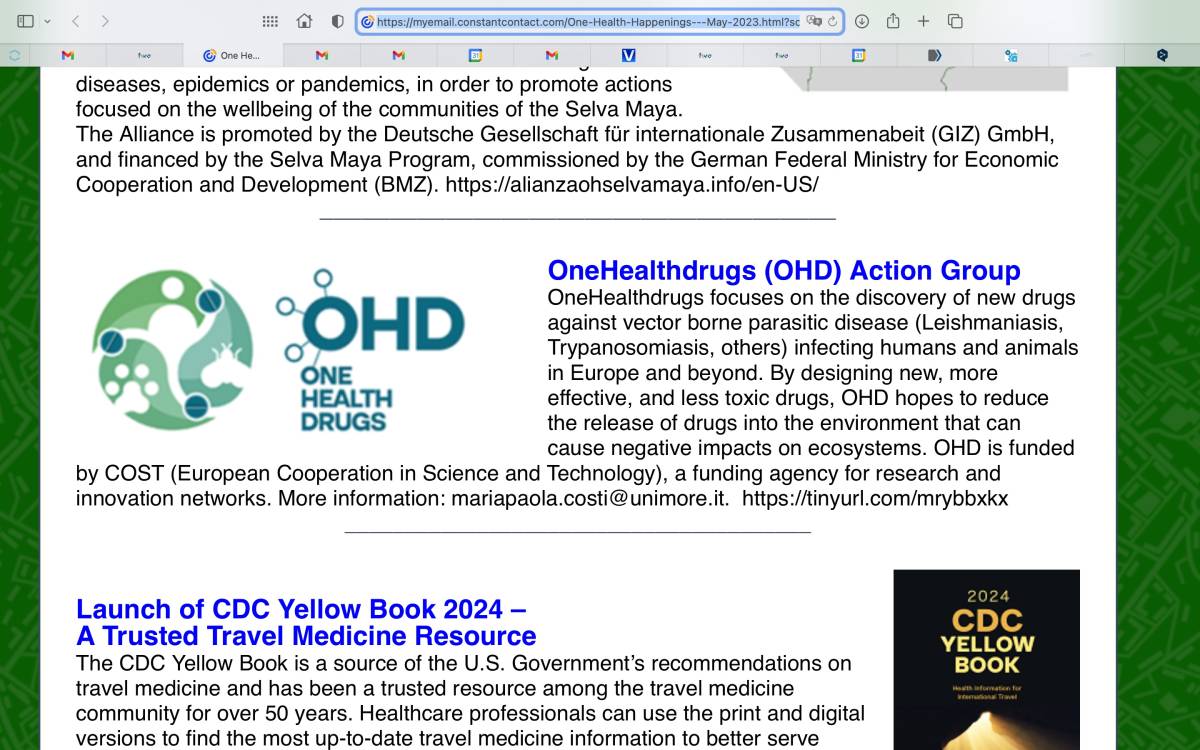Switch to the first Gmail tab
The image size is (1200, 750).
click(68, 56)
